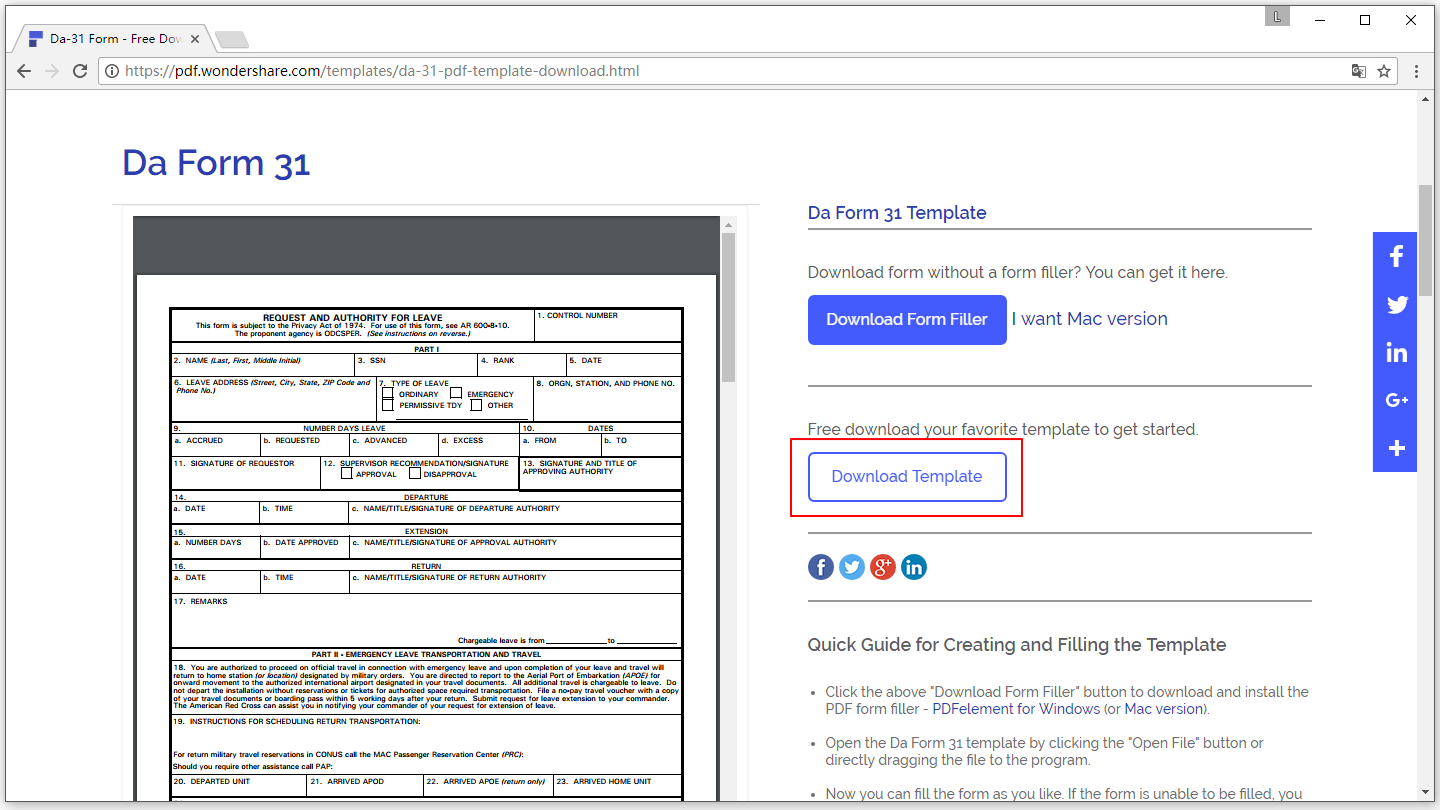
Task: Click Download Template button
Action: 907,477
